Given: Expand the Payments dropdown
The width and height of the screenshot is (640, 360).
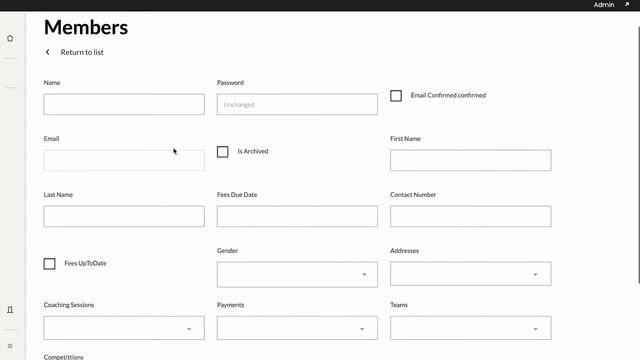Looking at the screenshot, I should click(x=297, y=328).
